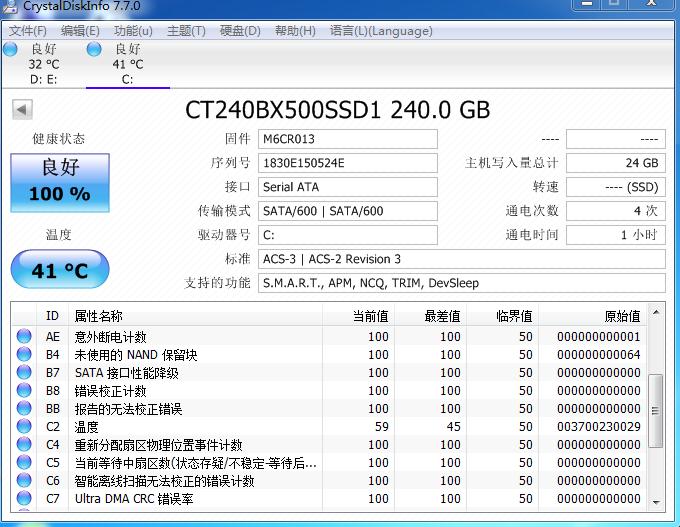Viewport: 680px width, 527px height.
Task: Select the 报告的无法校正错误 row
Action: (x=329, y=409)
